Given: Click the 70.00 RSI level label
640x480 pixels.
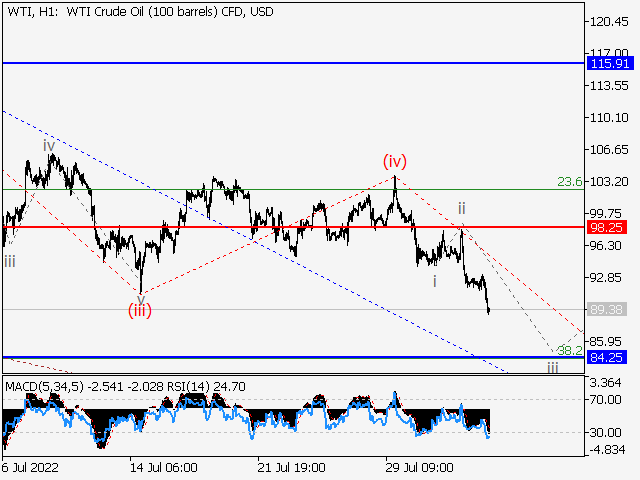Looking at the screenshot, I should [x=606, y=400].
